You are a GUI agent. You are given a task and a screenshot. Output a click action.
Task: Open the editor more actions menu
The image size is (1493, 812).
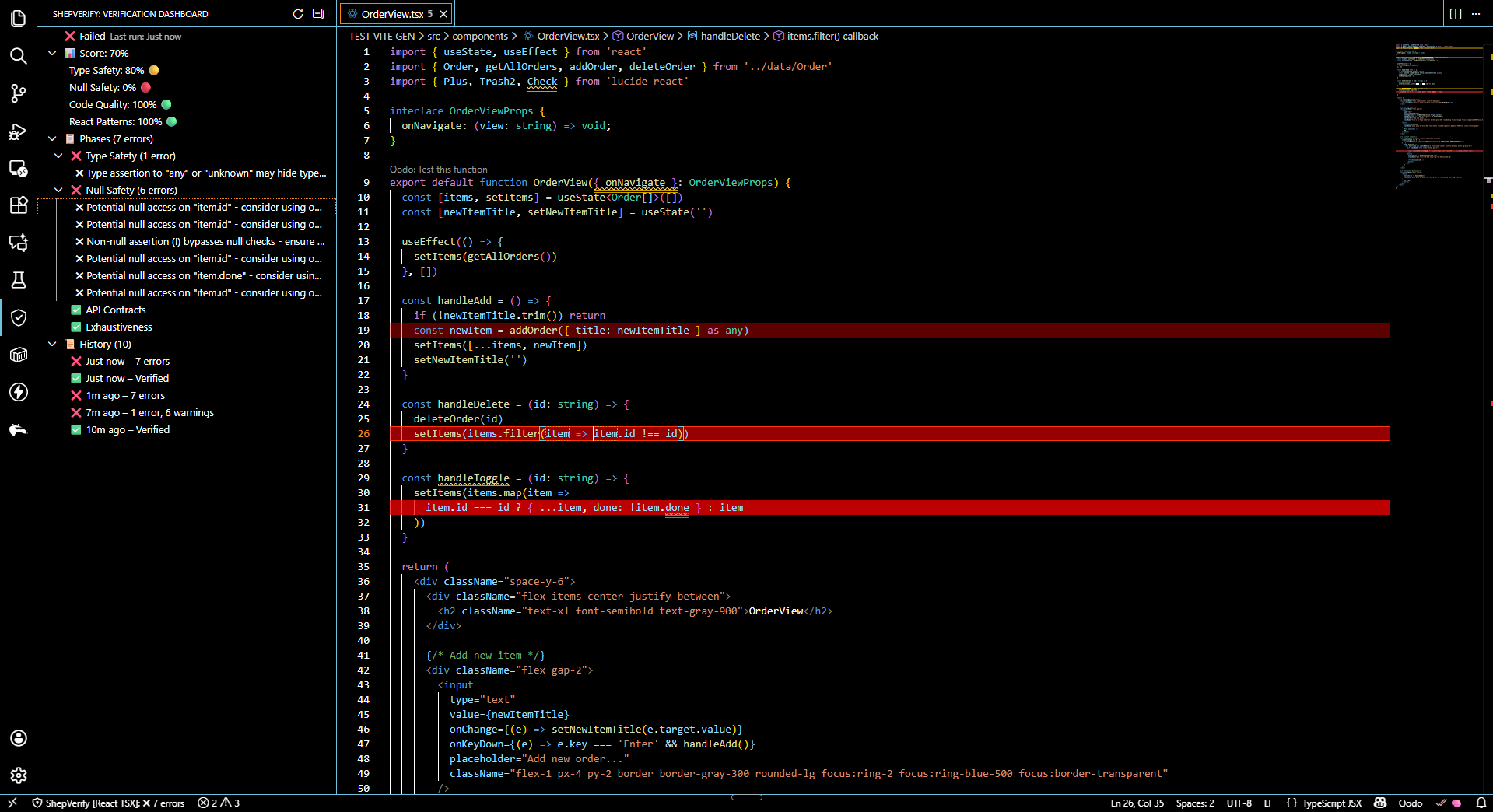click(x=1476, y=14)
